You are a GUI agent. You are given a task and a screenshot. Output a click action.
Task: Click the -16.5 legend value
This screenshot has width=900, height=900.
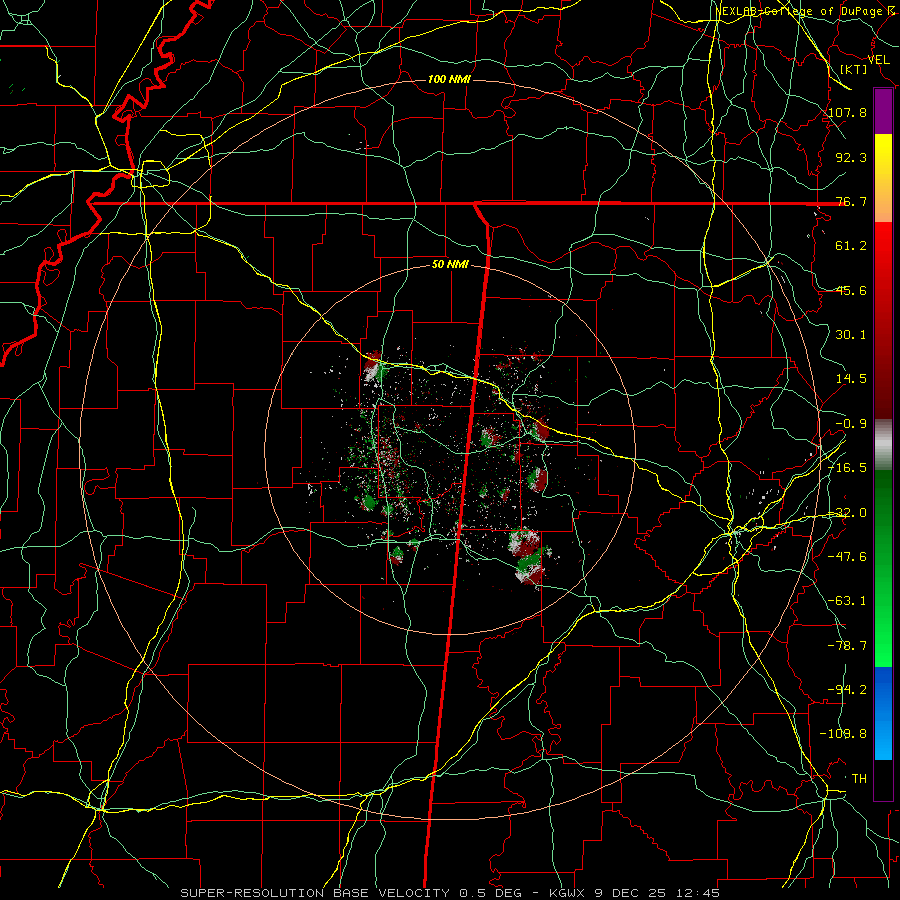pyautogui.click(x=848, y=468)
